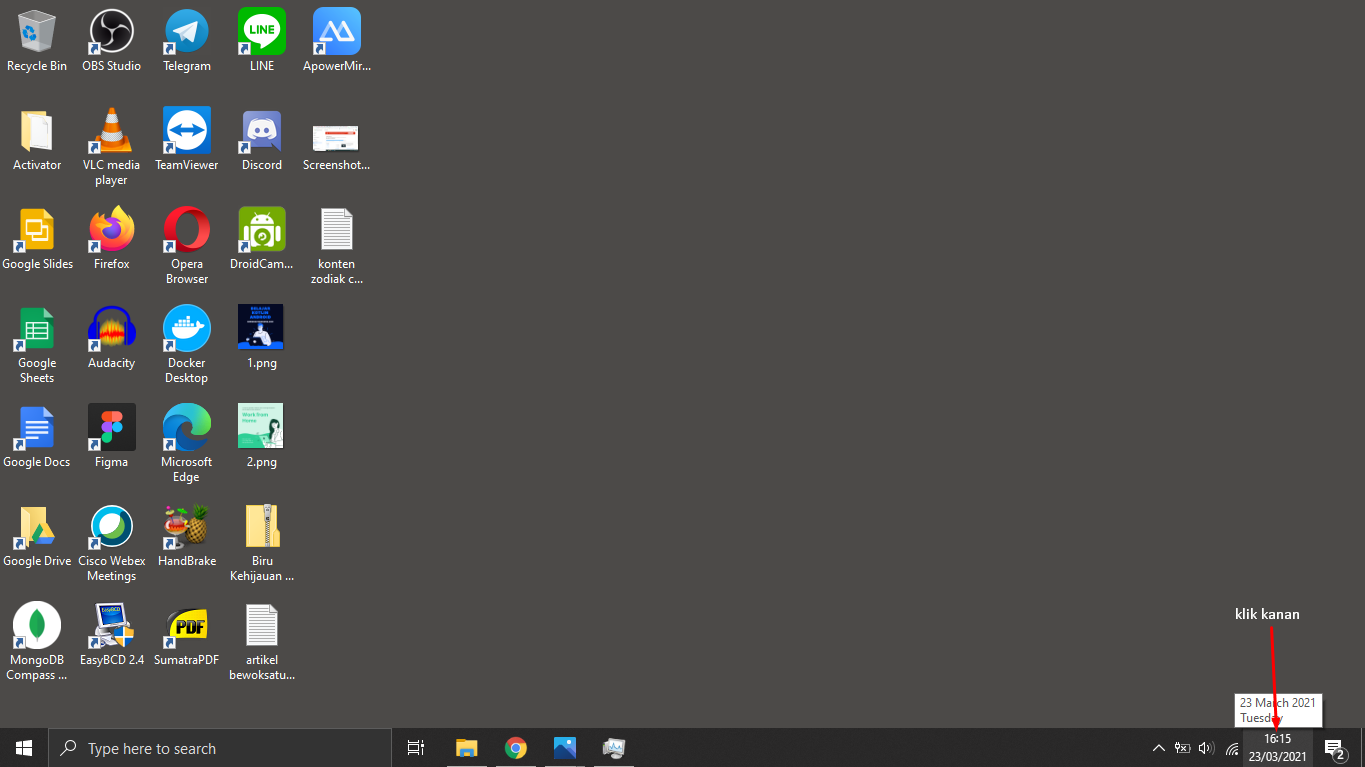Open the Windows Start menu
This screenshot has width=1365, height=767.
pyautogui.click(x=24, y=748)
